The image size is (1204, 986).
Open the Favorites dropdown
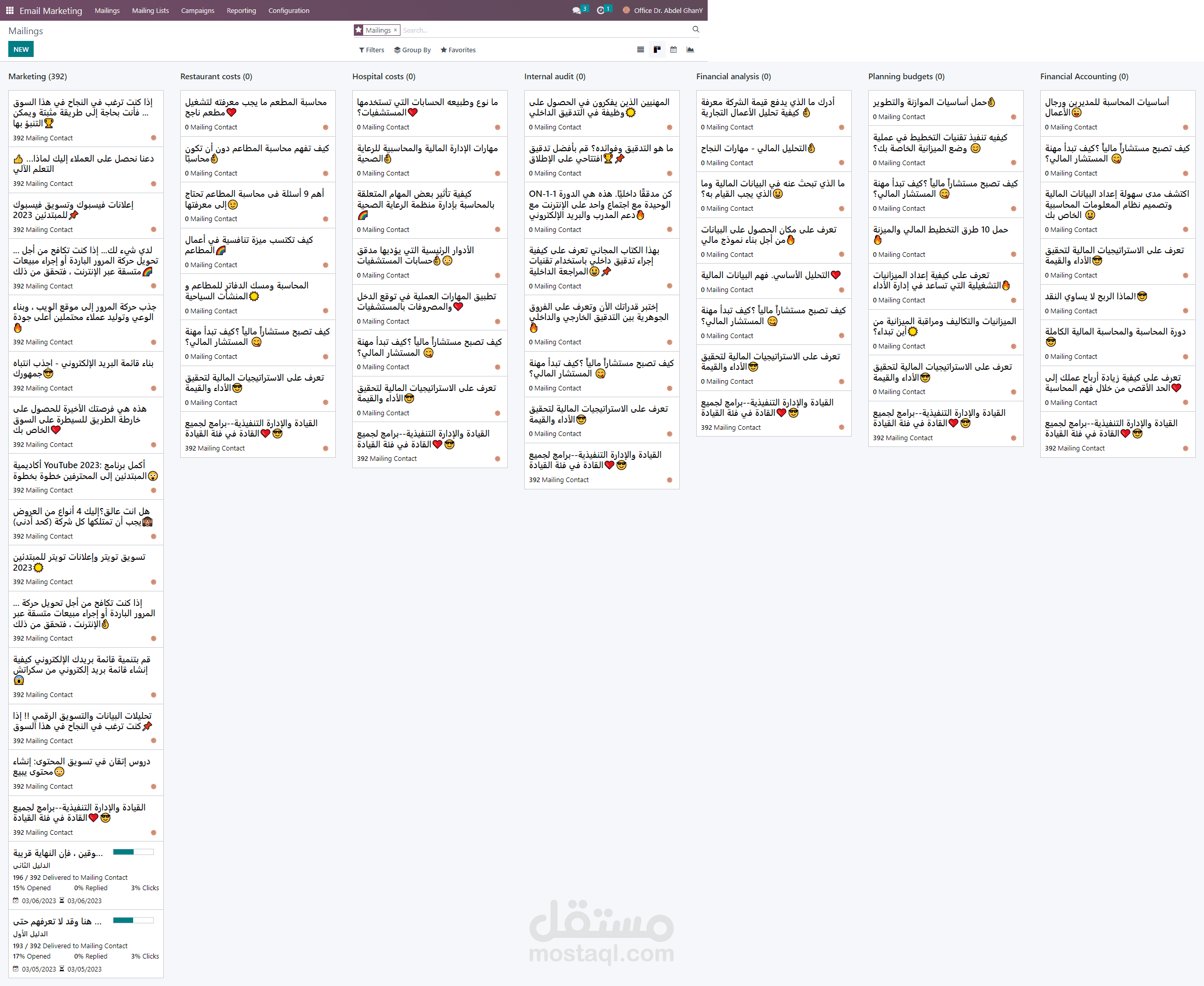pos(458,50)
